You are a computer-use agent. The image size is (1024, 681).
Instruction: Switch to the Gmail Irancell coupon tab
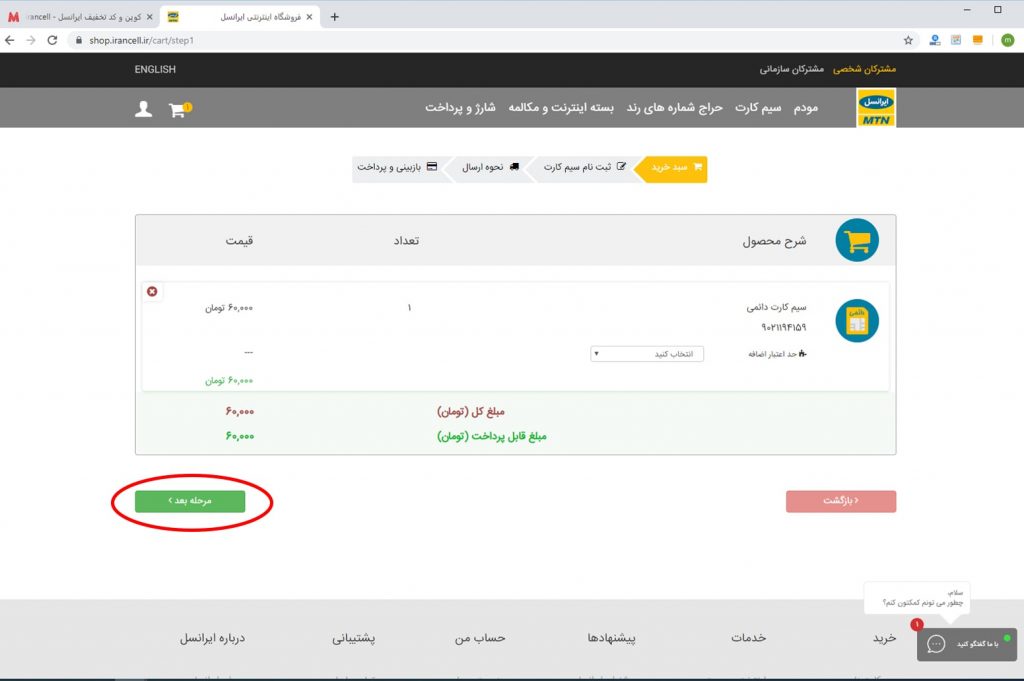tap(82, 17)
